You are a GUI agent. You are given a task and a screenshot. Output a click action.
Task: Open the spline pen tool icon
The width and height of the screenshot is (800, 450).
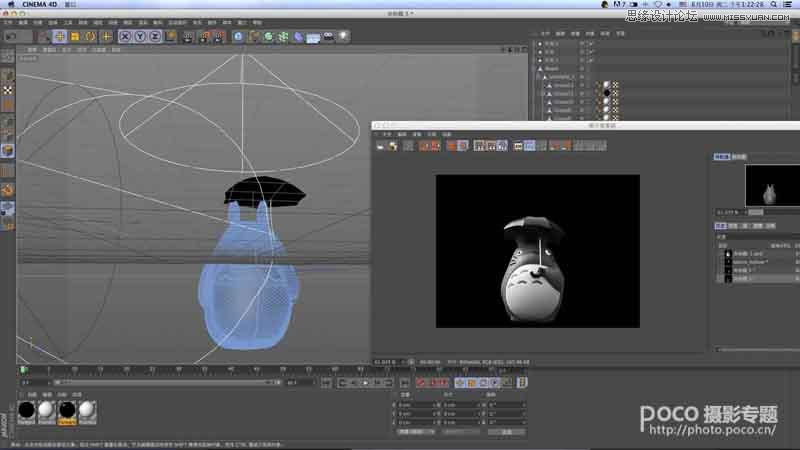pyautogui.click(x=254, y=36)
